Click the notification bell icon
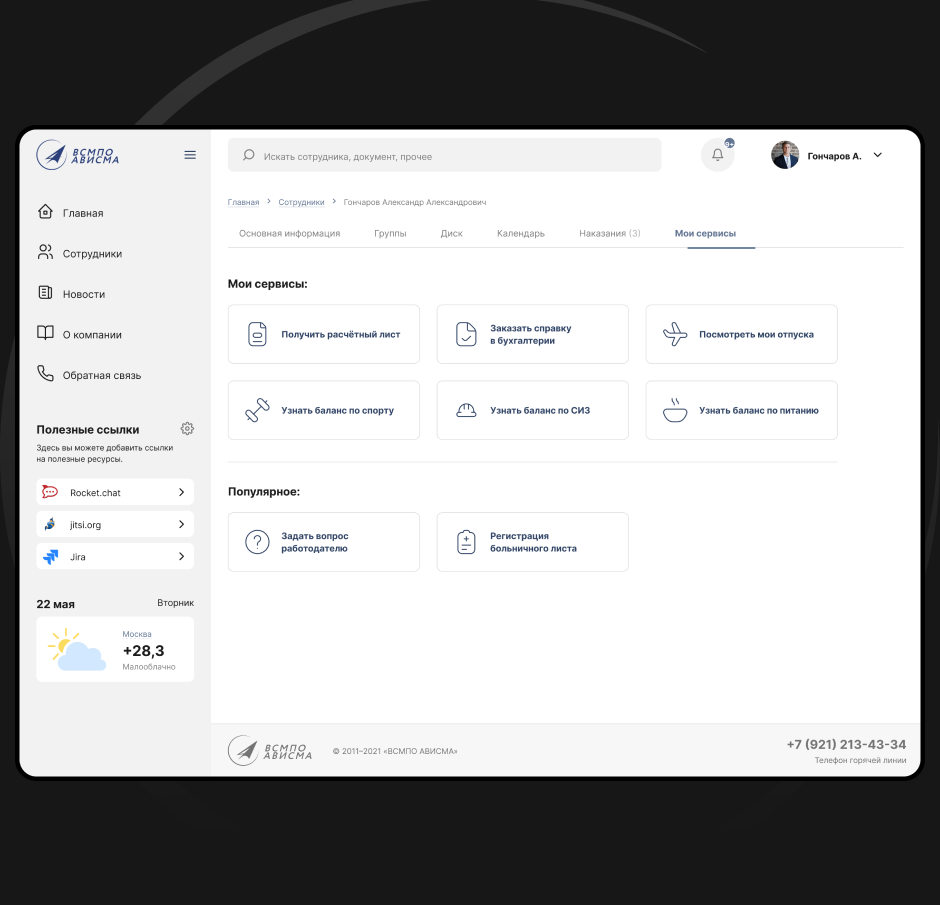Viewport: 940px width, 905px height. (x=717, y=155)
